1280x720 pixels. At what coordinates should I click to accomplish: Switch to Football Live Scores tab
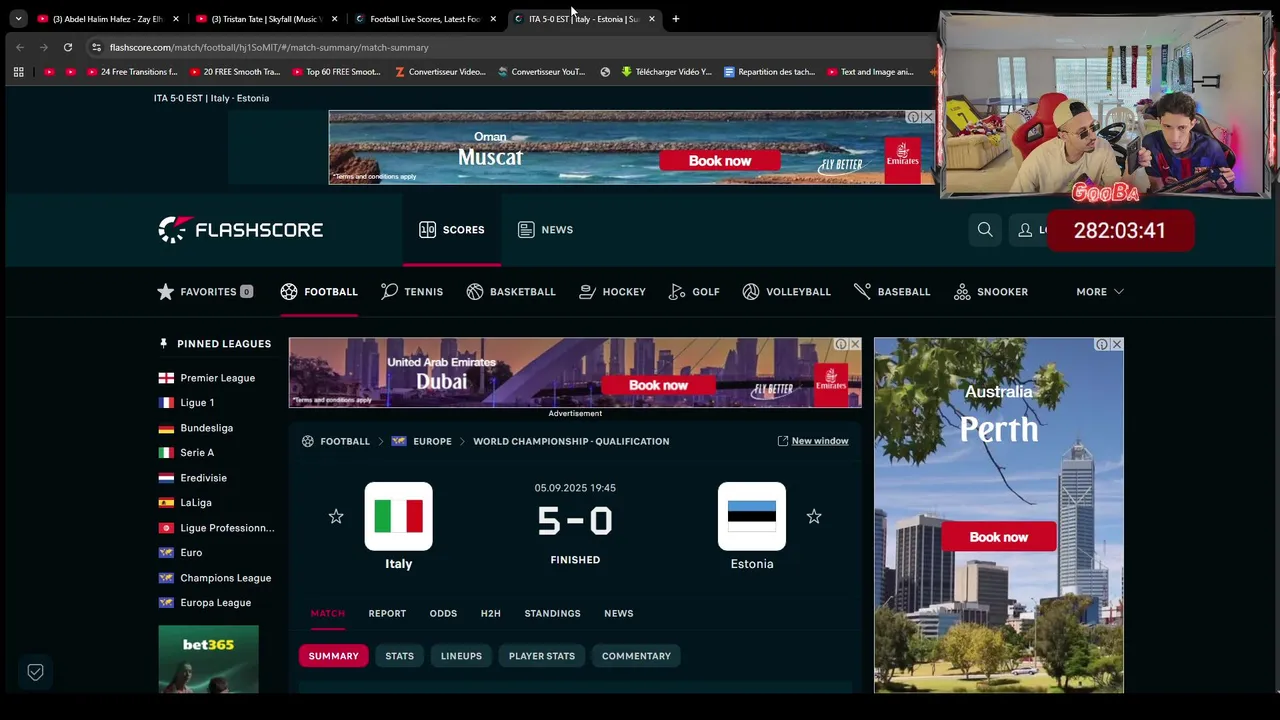click(424, 19)
